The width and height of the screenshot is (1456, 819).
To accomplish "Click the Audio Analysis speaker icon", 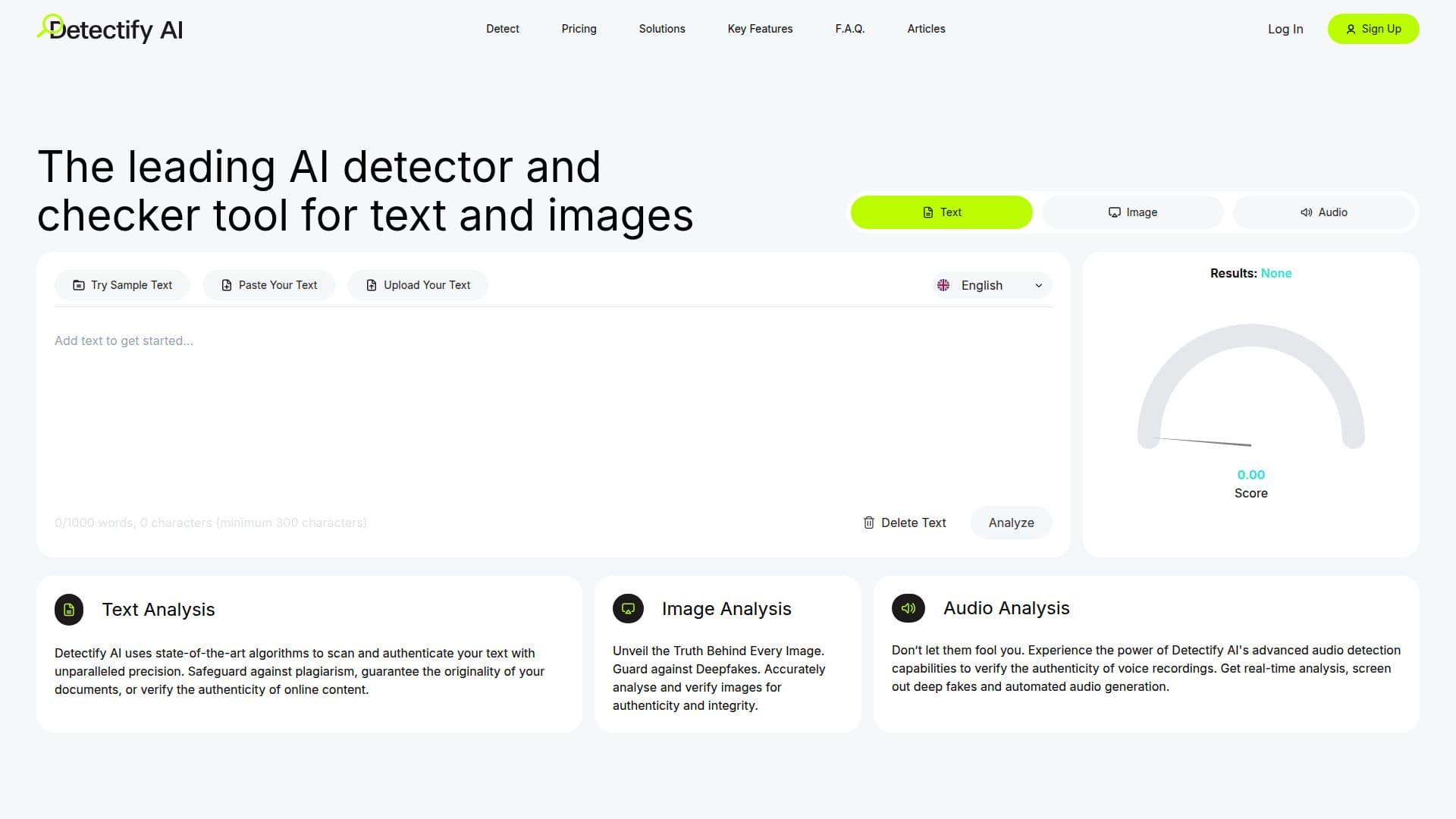I will (908, 608).
